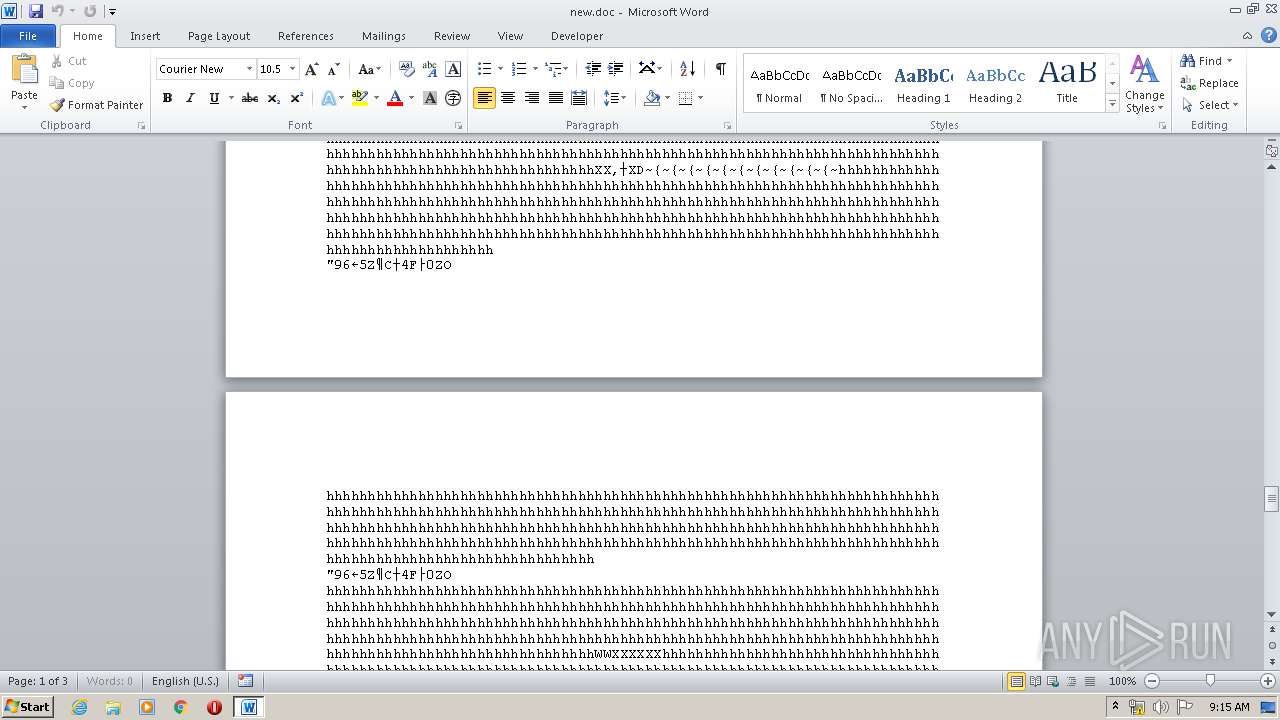Click the Line Spacing icon
1280x720 pixels.
[611, 98]
